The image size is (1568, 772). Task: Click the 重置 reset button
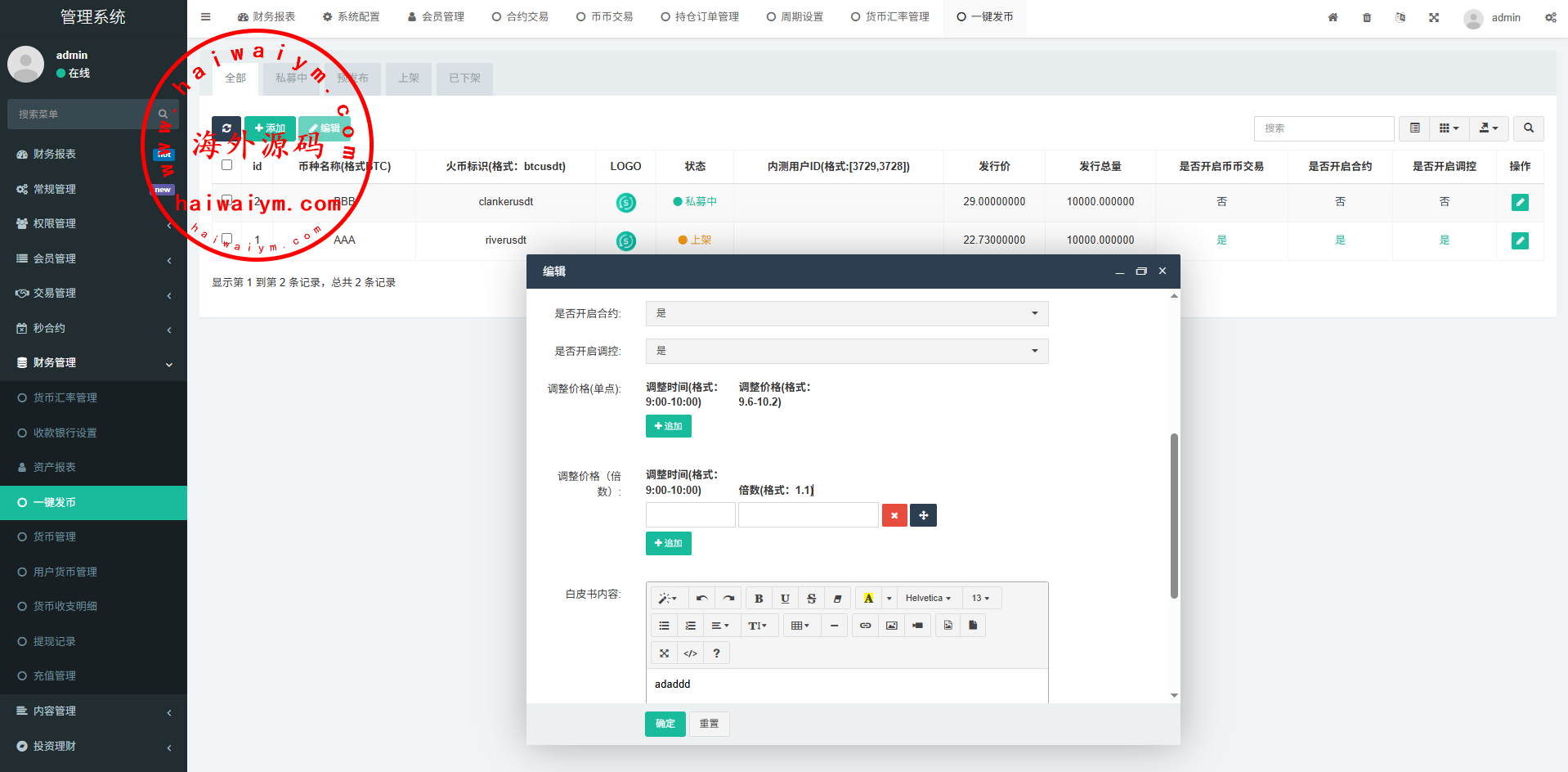click(709, 724)
